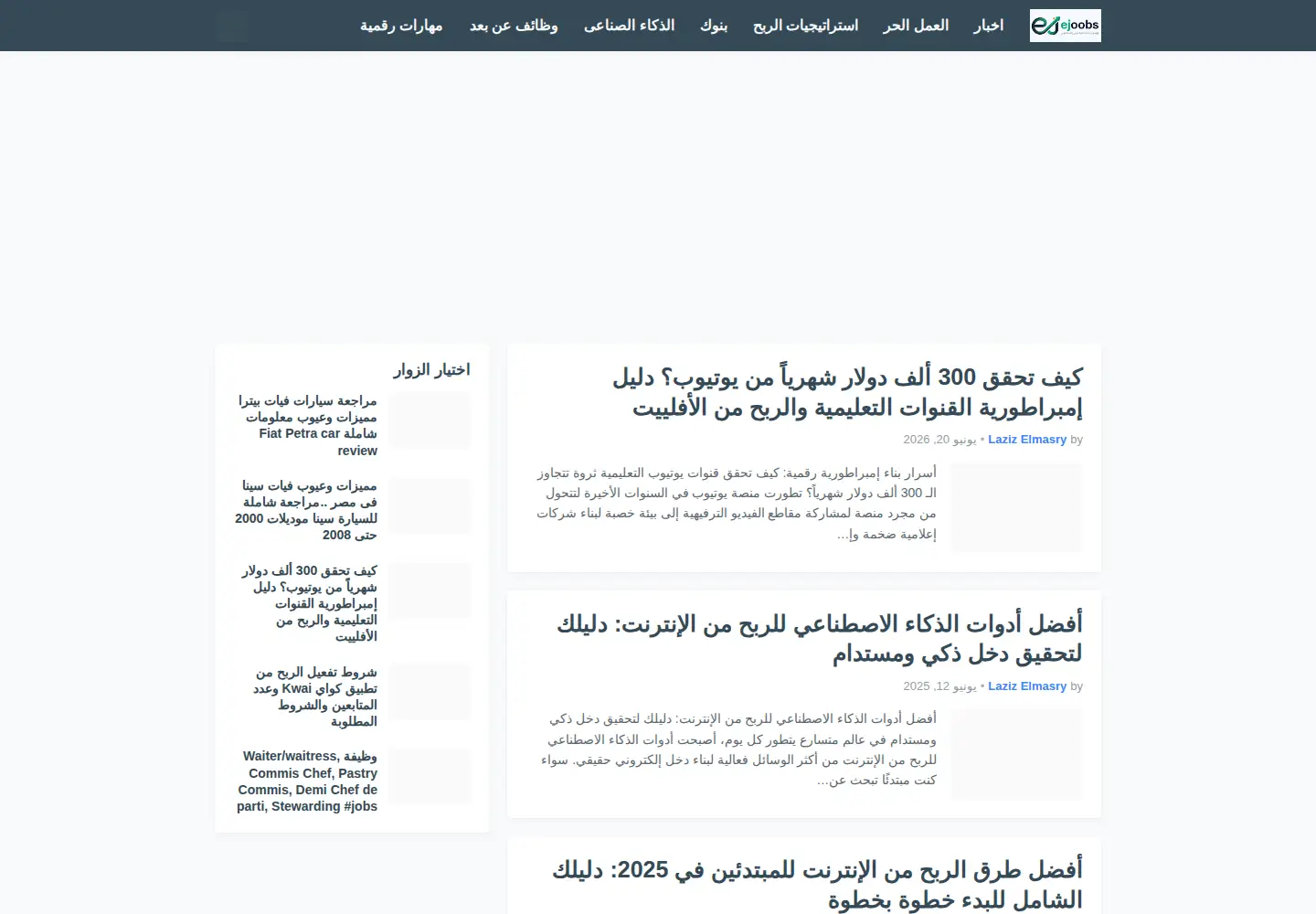Click the sidebar thumbnail beside 300 ألف دولار post
1316x914 pixels.
[x=430, y=590]
